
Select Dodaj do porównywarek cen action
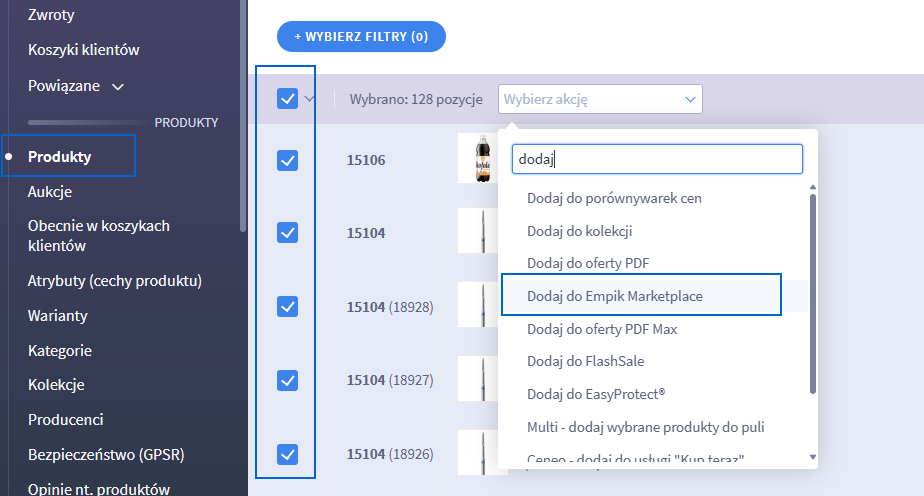click(614, 198)
